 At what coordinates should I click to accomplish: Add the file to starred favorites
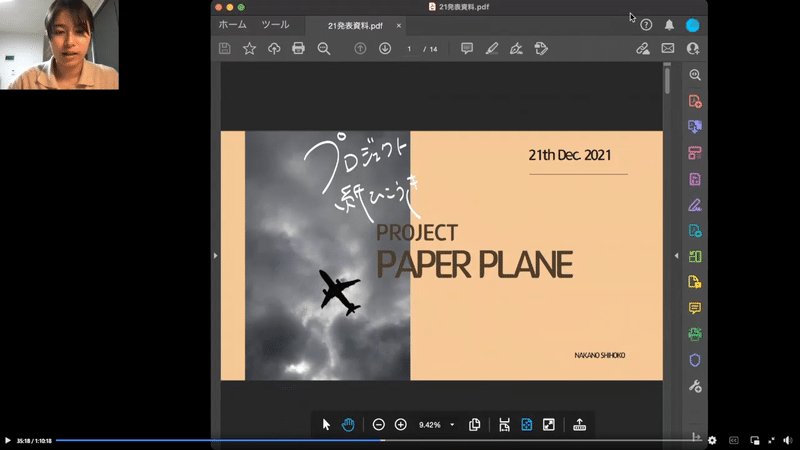[x=249, y=48]
